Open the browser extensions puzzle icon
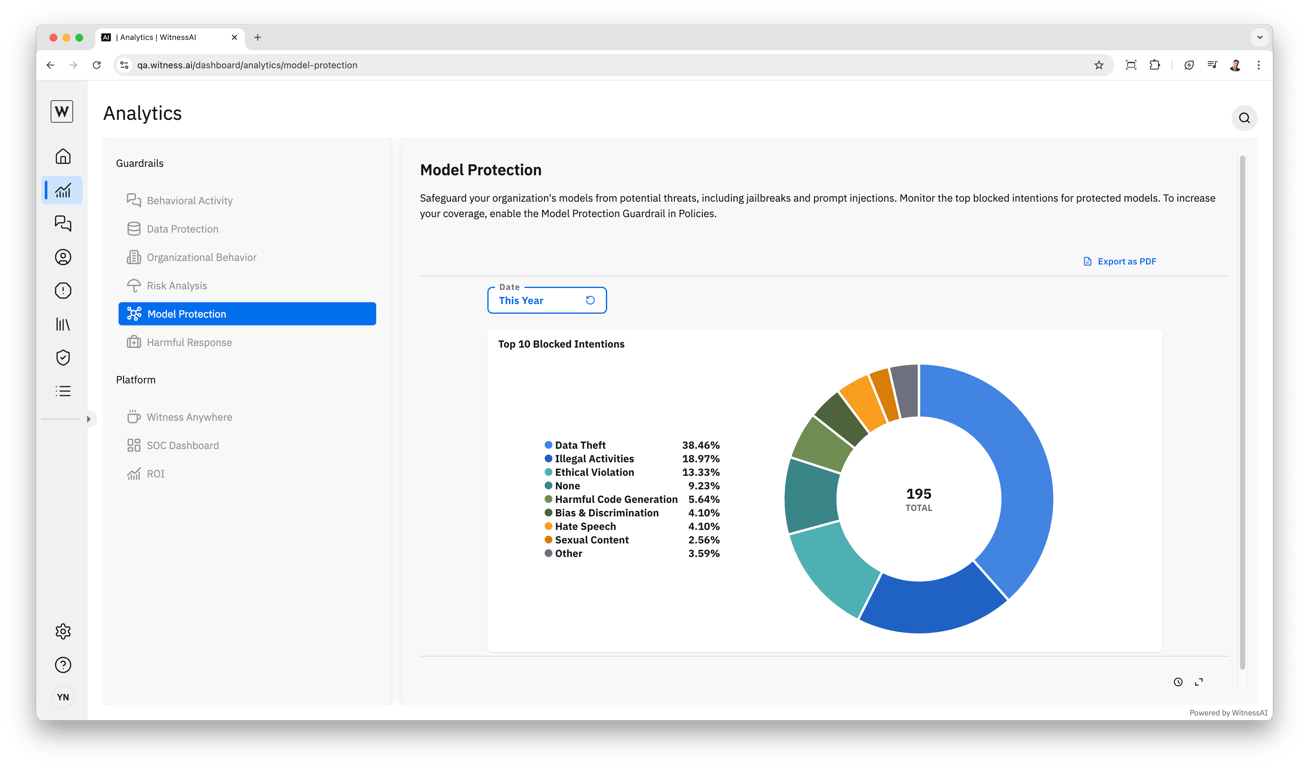This screenshot has height=768, width=1309. click(x=1155, y=65)
